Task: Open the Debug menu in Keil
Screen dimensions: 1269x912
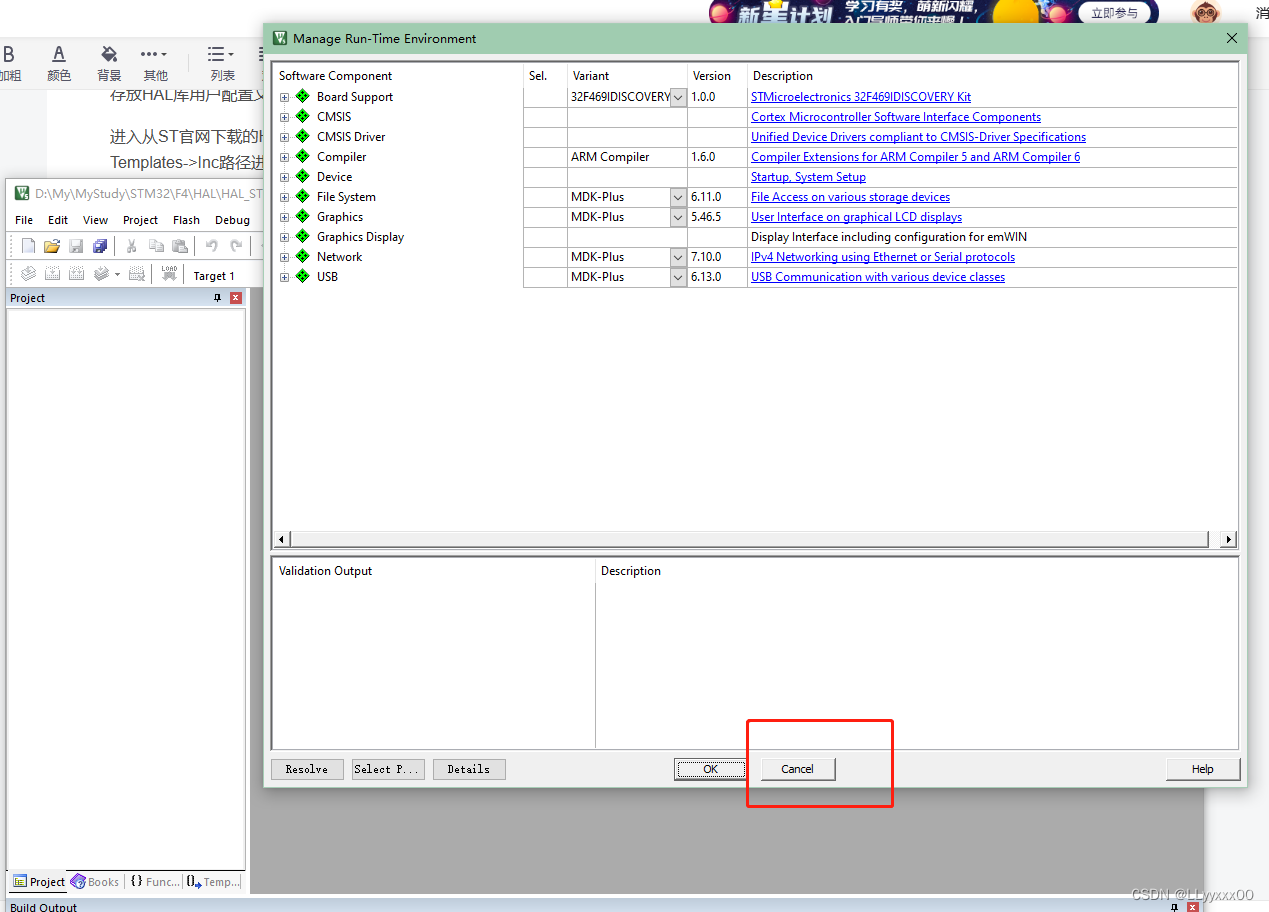Action: [232, 220]
